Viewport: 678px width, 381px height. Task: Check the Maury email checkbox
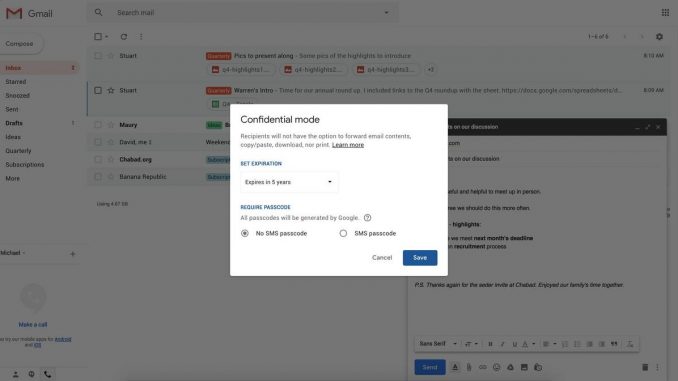tap(98, 125)
